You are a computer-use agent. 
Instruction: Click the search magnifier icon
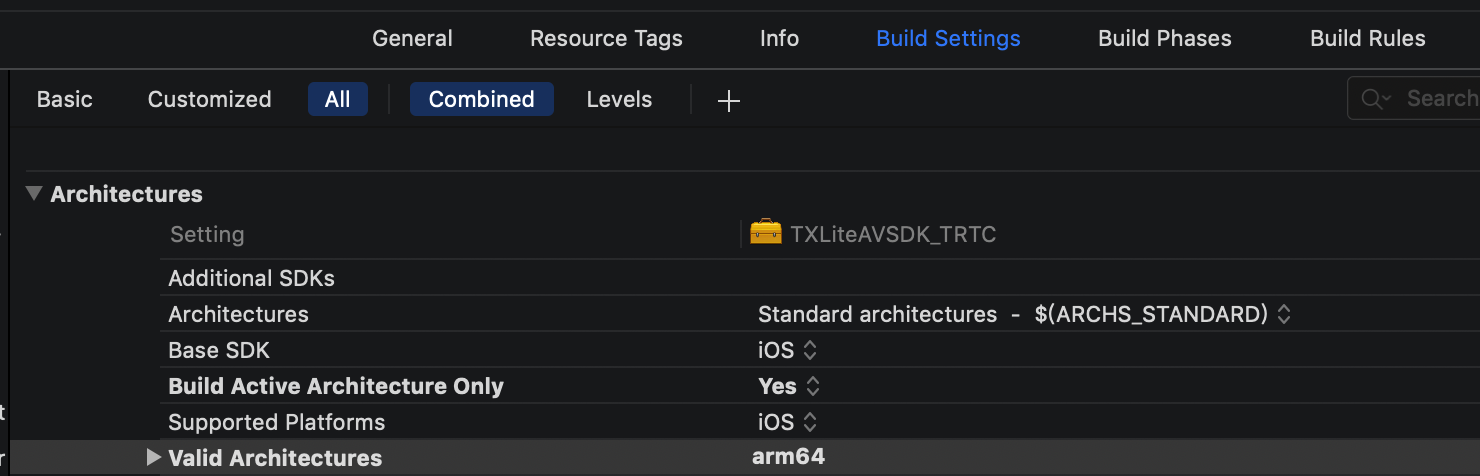(x=1375, y=99)
